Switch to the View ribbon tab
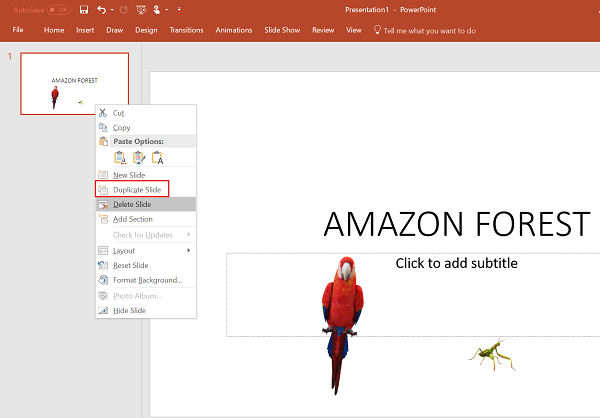 (354, 30)
